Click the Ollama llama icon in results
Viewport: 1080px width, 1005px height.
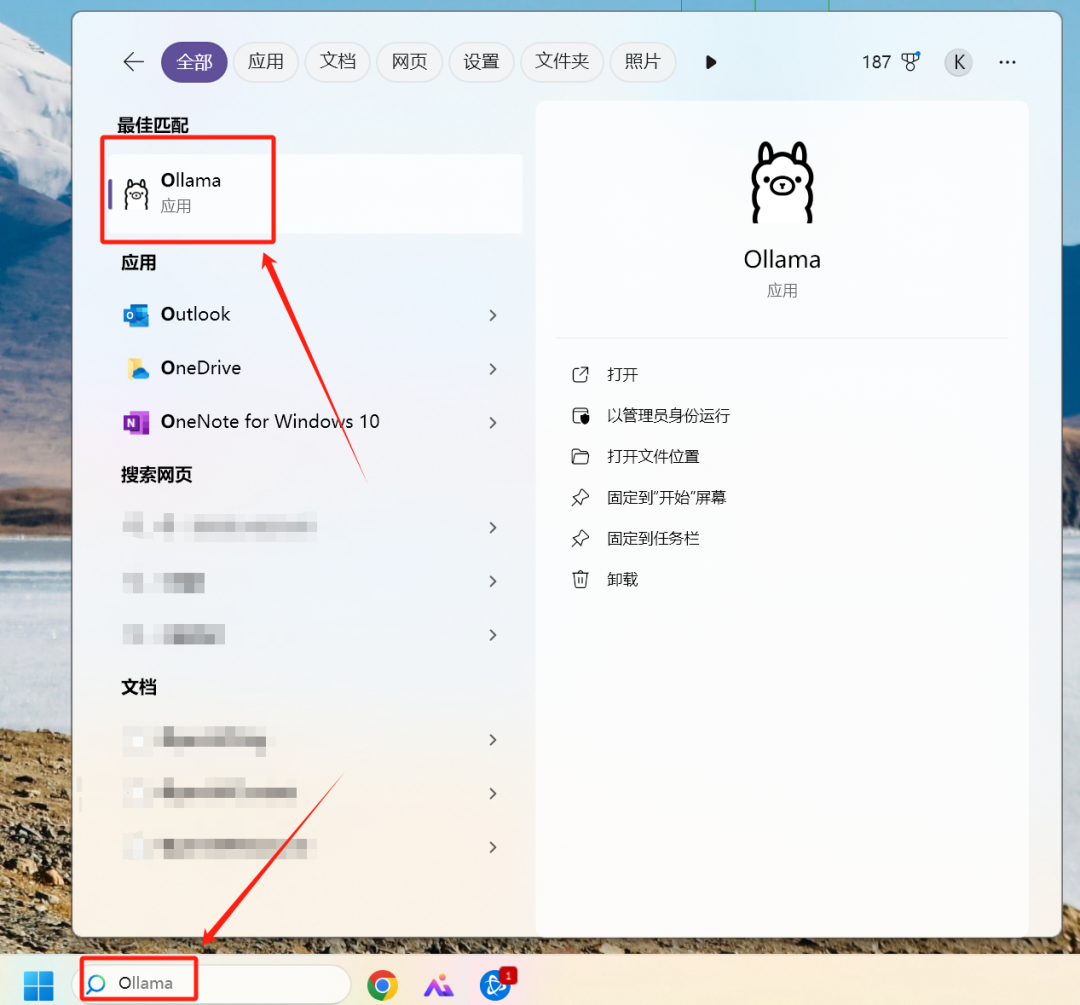[x=136, y=194]
